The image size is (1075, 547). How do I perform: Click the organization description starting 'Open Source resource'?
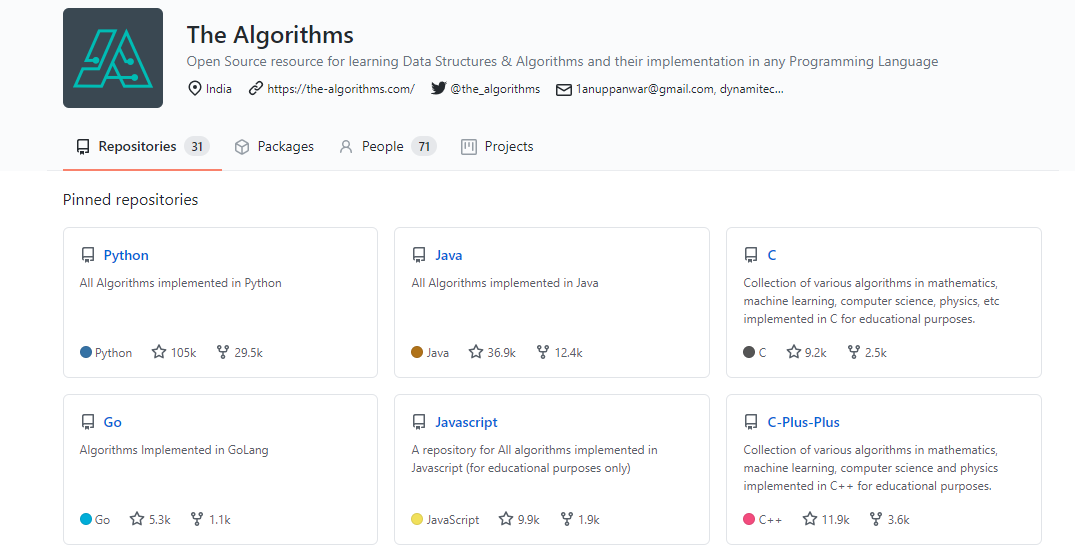click(562, 62)
